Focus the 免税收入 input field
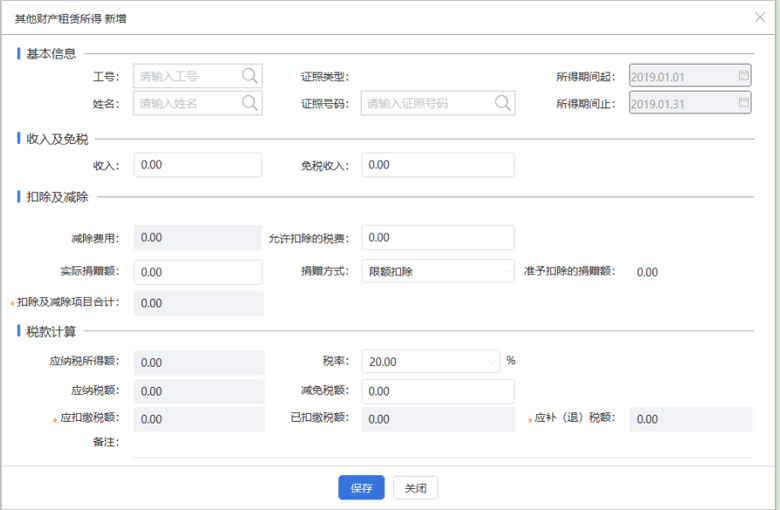The height and width of the screenshot is (510, 780). coord(437,165)
